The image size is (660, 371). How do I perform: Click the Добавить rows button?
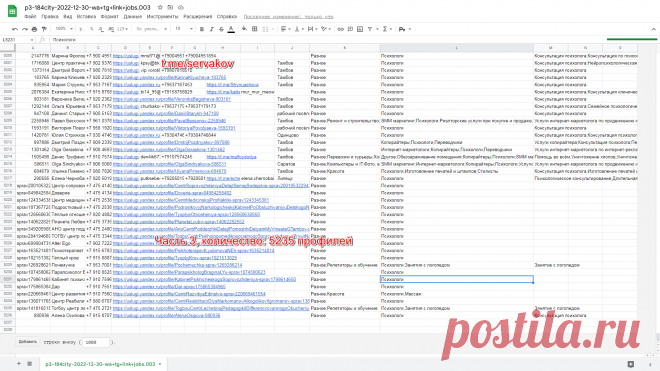28,342
